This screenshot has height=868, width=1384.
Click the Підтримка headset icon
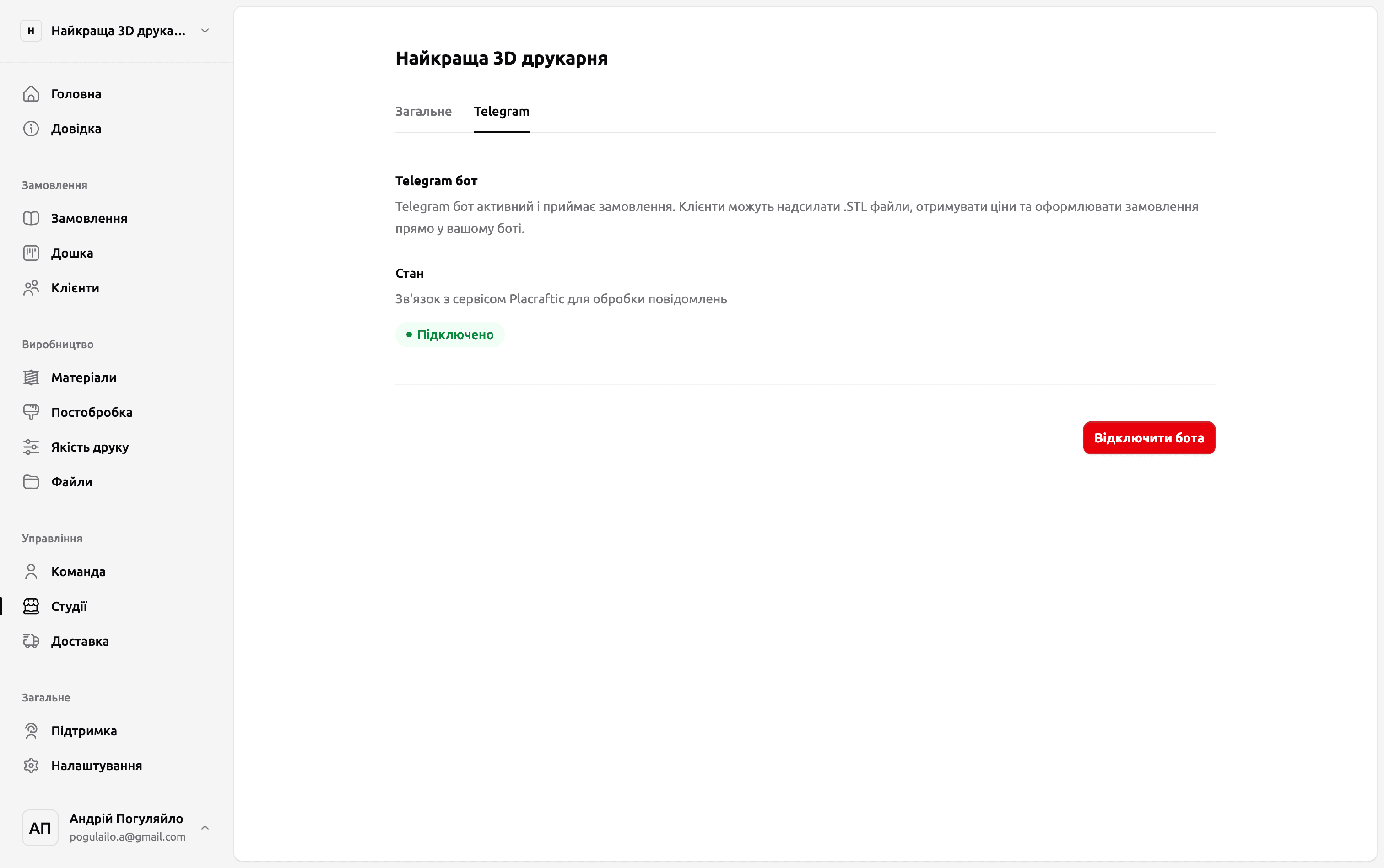click(31, 731)
